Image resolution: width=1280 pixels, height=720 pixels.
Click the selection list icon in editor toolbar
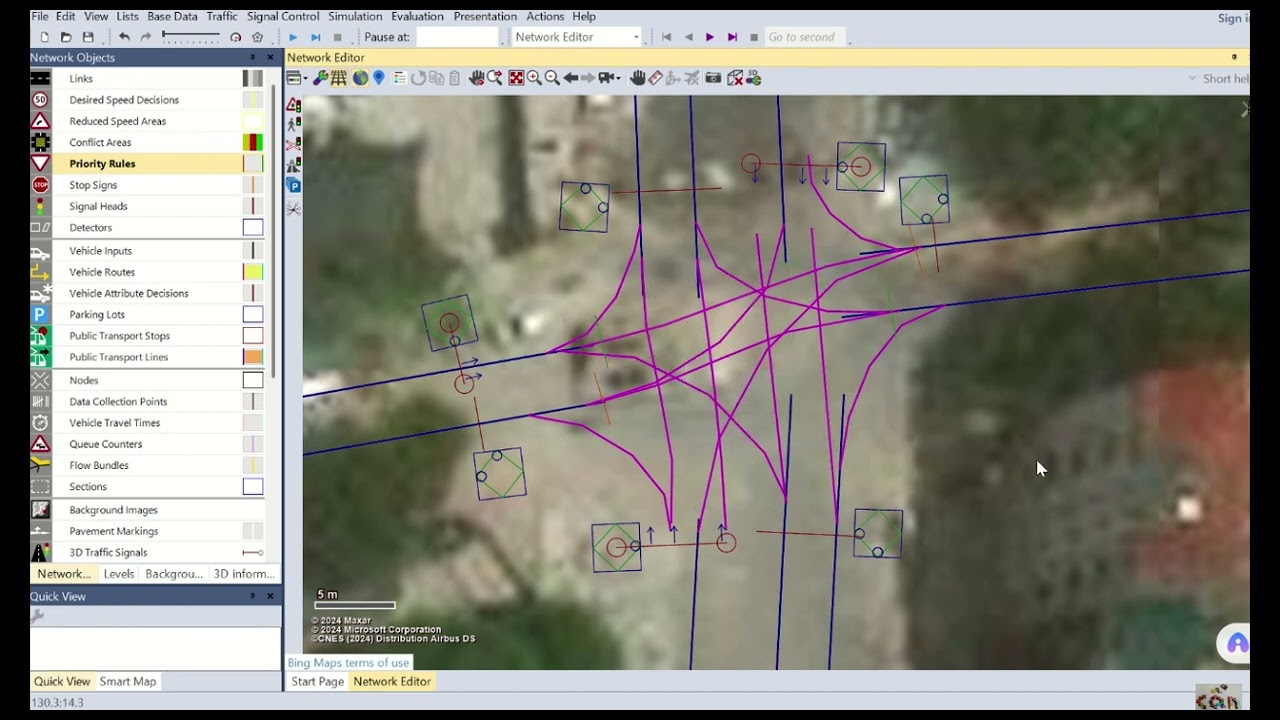[x=399, y=78]
